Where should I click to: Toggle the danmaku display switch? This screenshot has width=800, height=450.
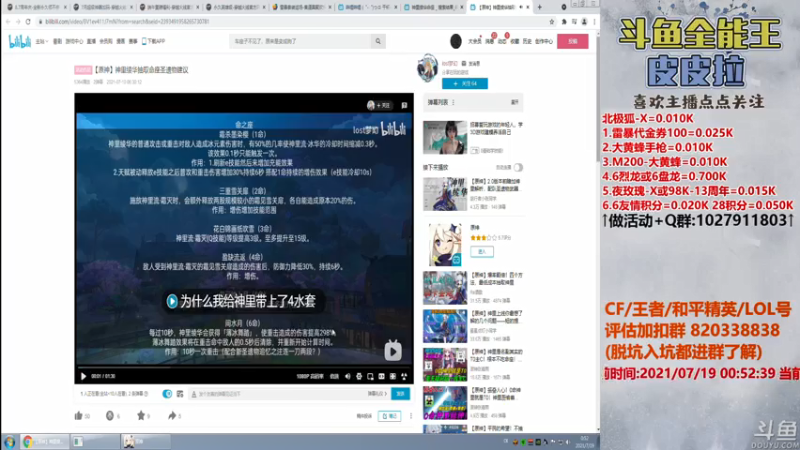[x=167, y=394]
